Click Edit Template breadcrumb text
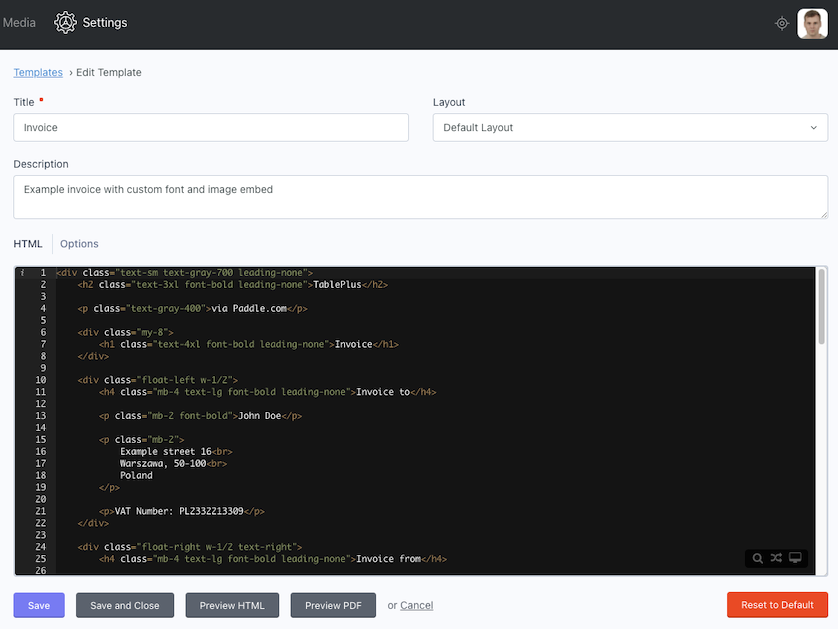This screenshot has height=629, width=838. click(108, 72)
